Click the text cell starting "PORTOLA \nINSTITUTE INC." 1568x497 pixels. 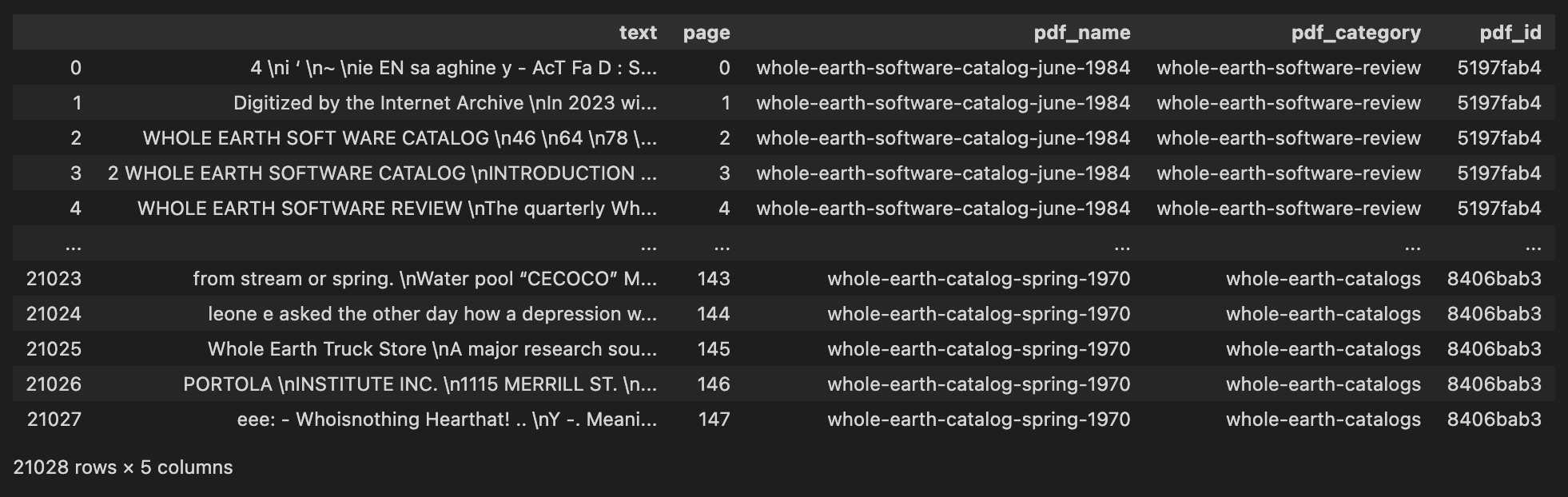420,384
